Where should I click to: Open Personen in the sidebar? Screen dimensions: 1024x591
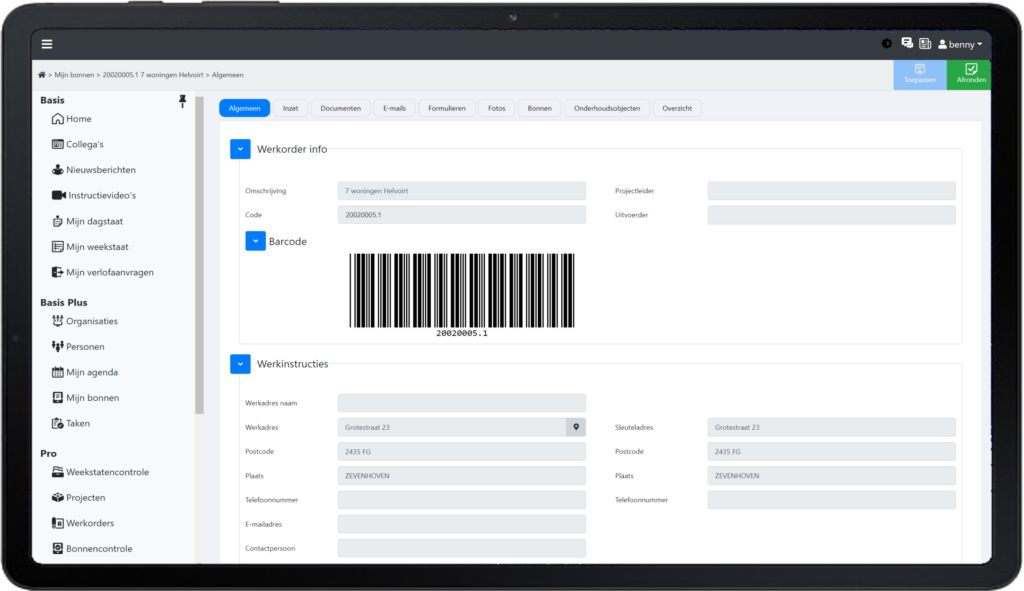tap(78, 347)
